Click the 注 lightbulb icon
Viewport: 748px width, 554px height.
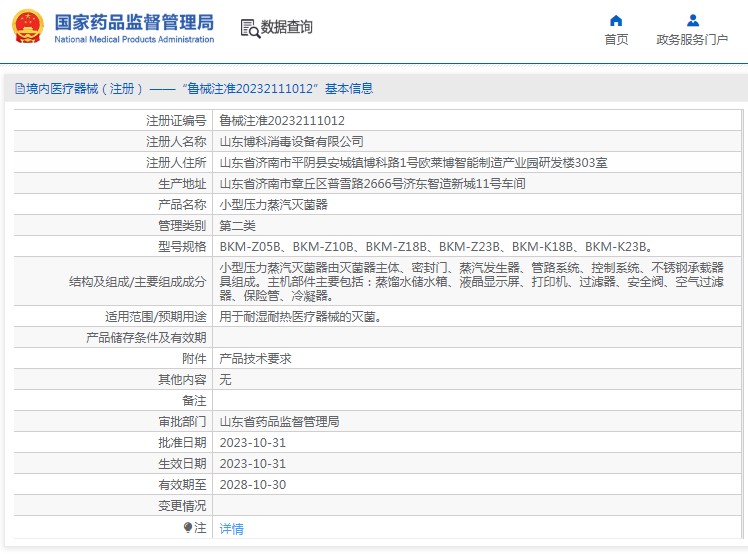(x=187, y=527)
